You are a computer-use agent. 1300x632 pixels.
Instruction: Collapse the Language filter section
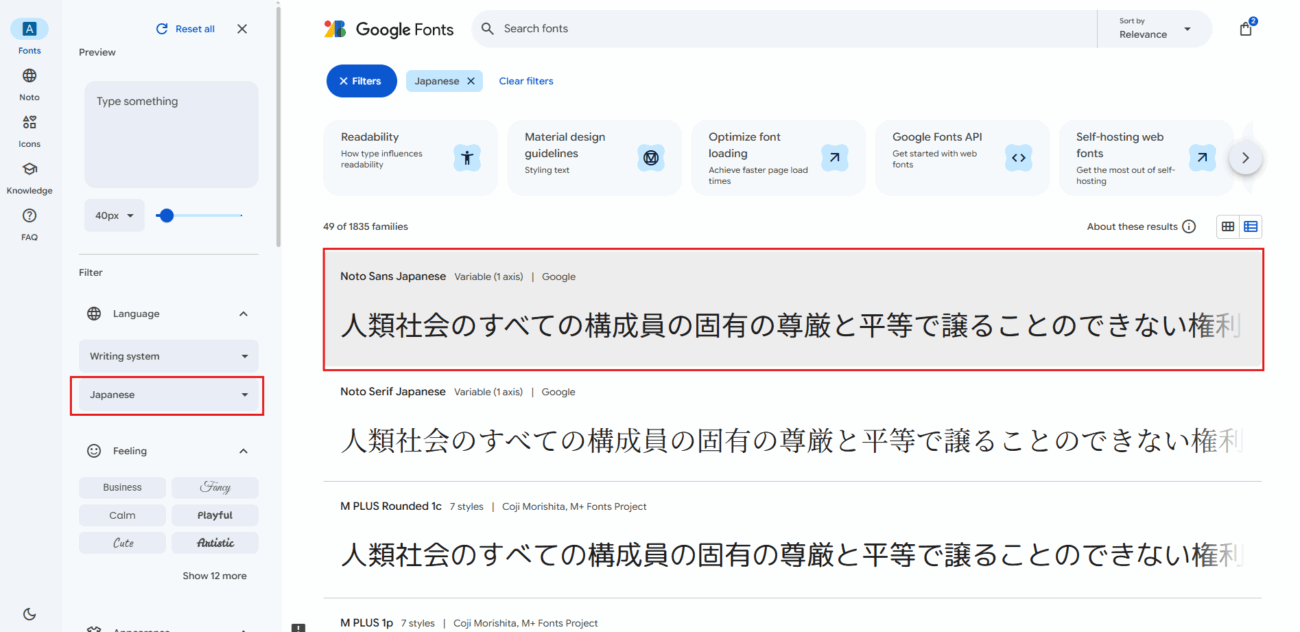[243, 314]
